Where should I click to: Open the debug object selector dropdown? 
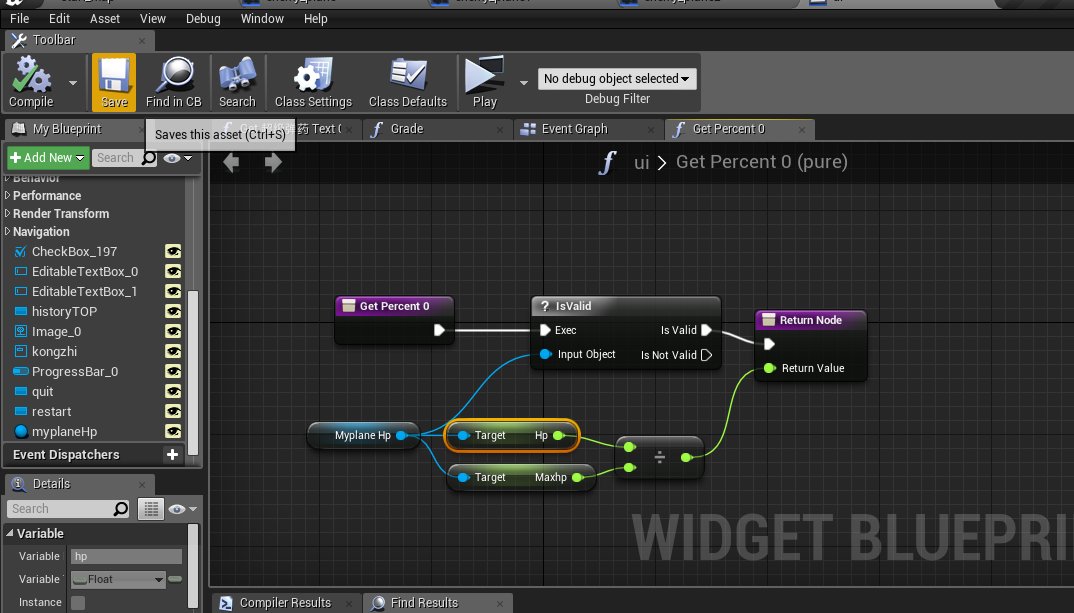point(617,79)
